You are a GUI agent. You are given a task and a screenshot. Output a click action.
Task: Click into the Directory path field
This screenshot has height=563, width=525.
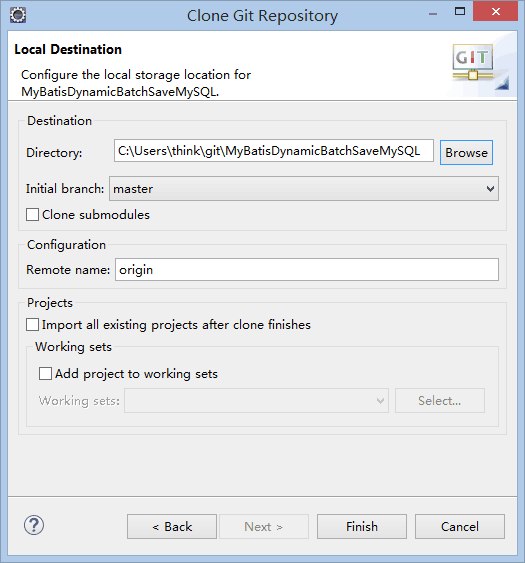click(274, 151)
